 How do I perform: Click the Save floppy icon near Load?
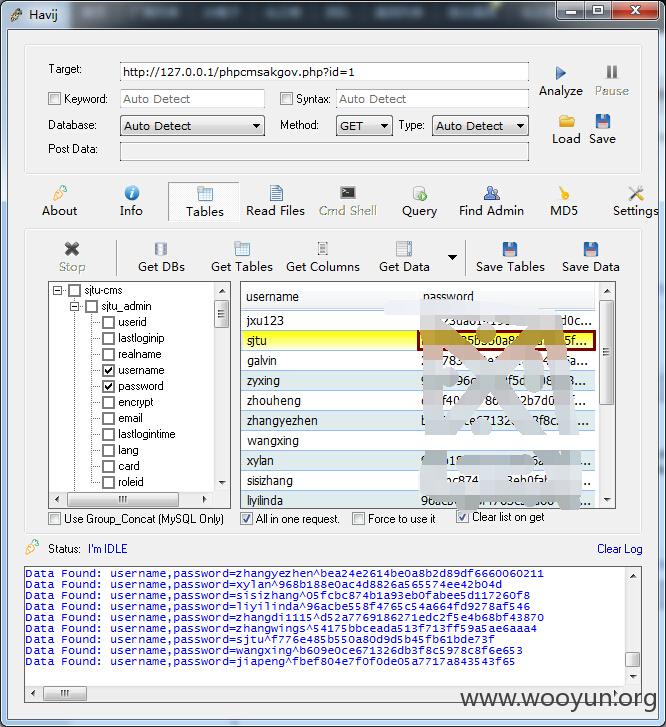coord(602,121)
